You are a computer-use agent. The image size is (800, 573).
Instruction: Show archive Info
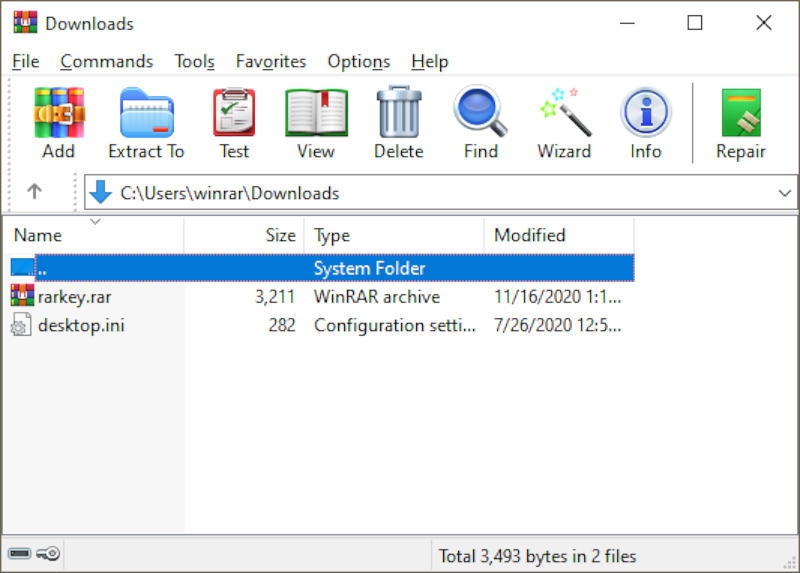(645, 113)
